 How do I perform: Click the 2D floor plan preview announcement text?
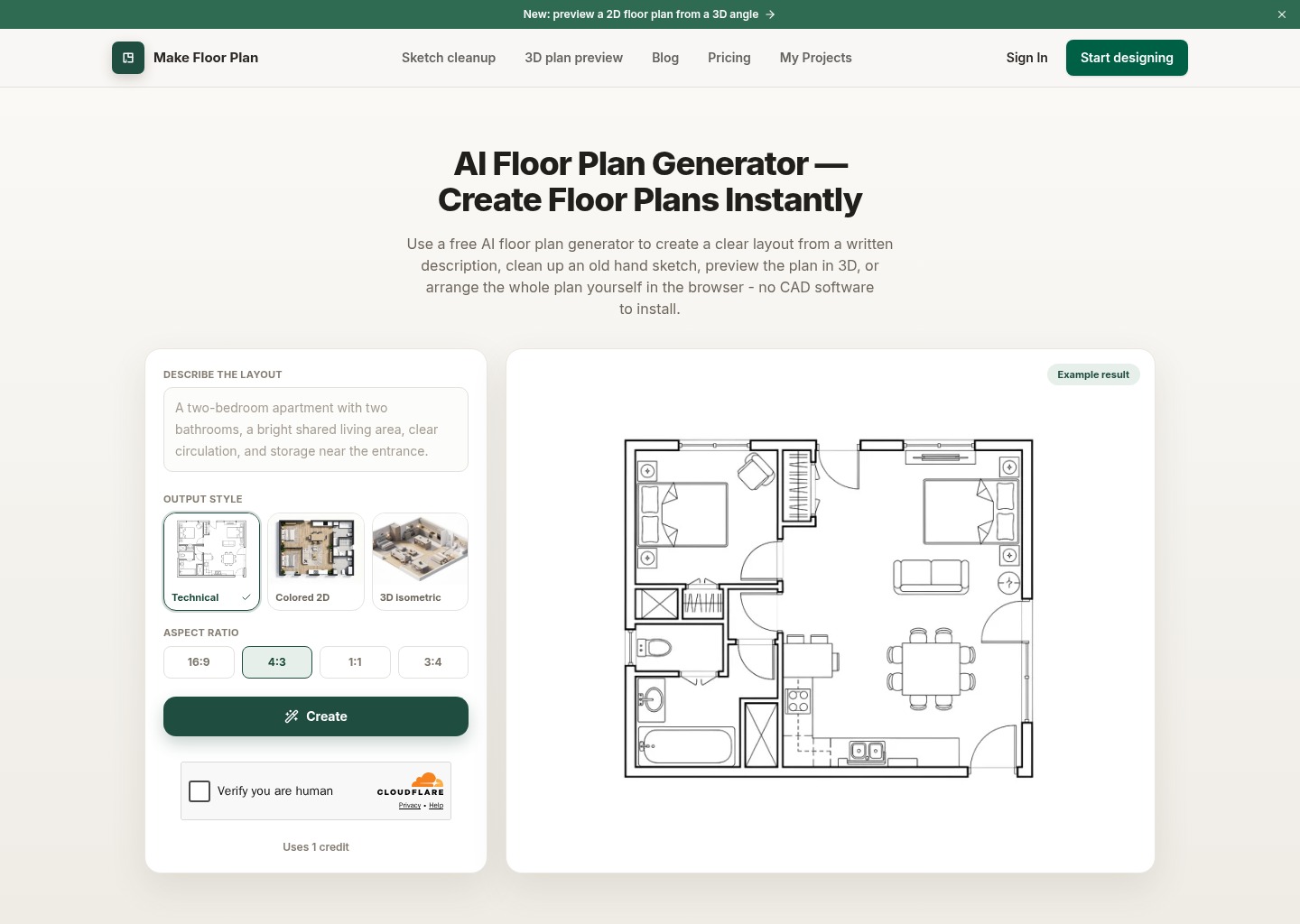(641, 14)
